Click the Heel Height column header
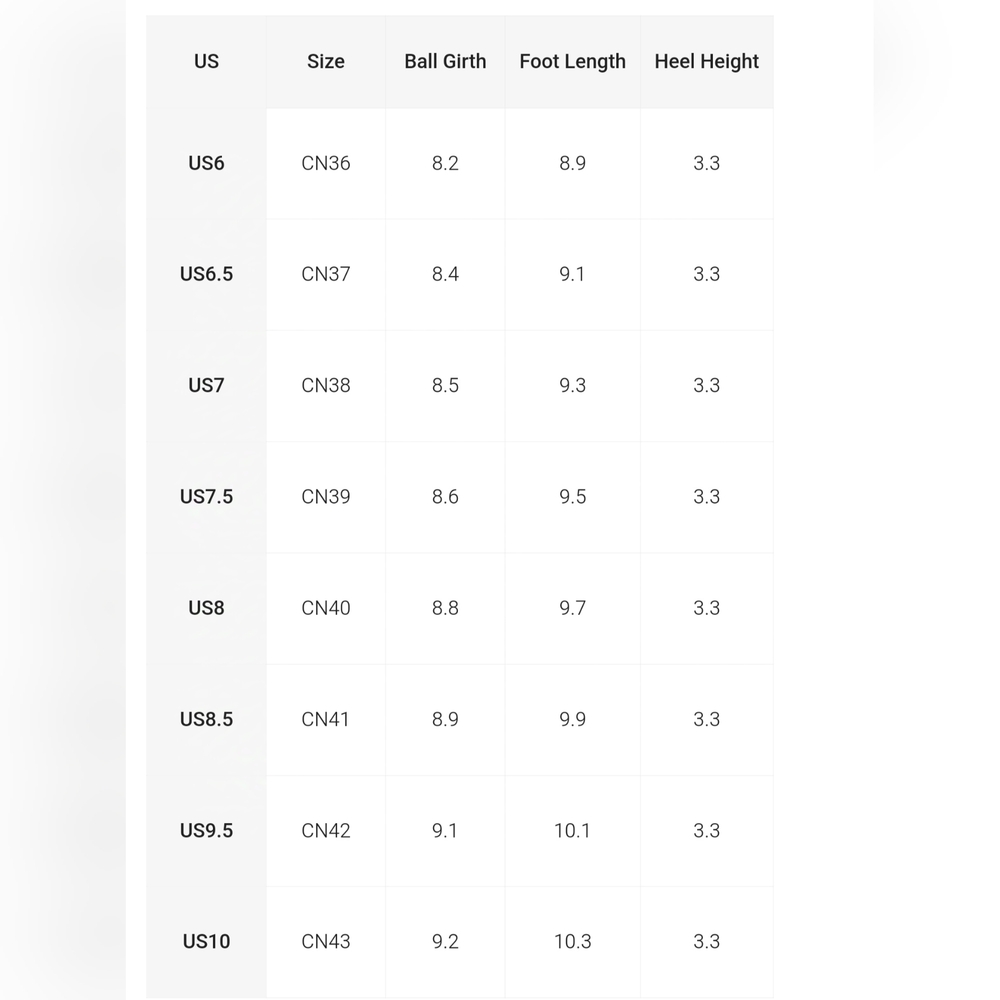Viewport: 1000px width, 1000px height. [x=707, y=61]
